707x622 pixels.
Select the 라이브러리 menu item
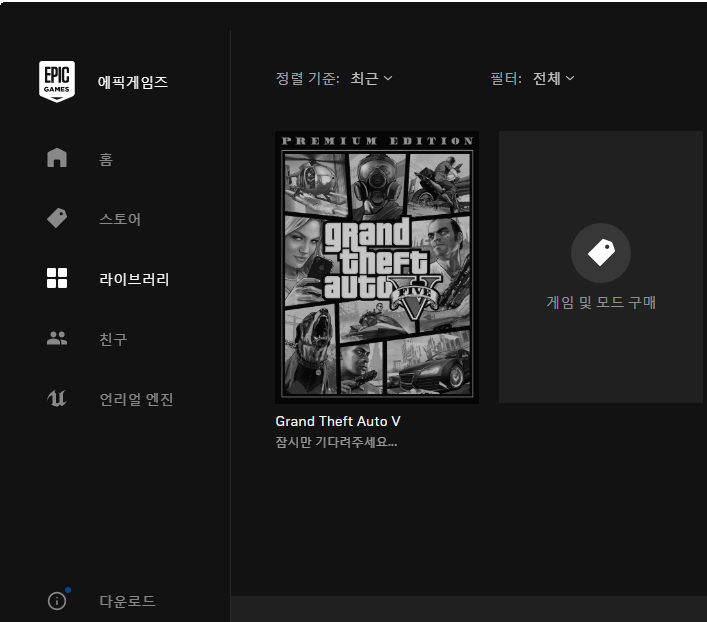click(x=134, y=279)
